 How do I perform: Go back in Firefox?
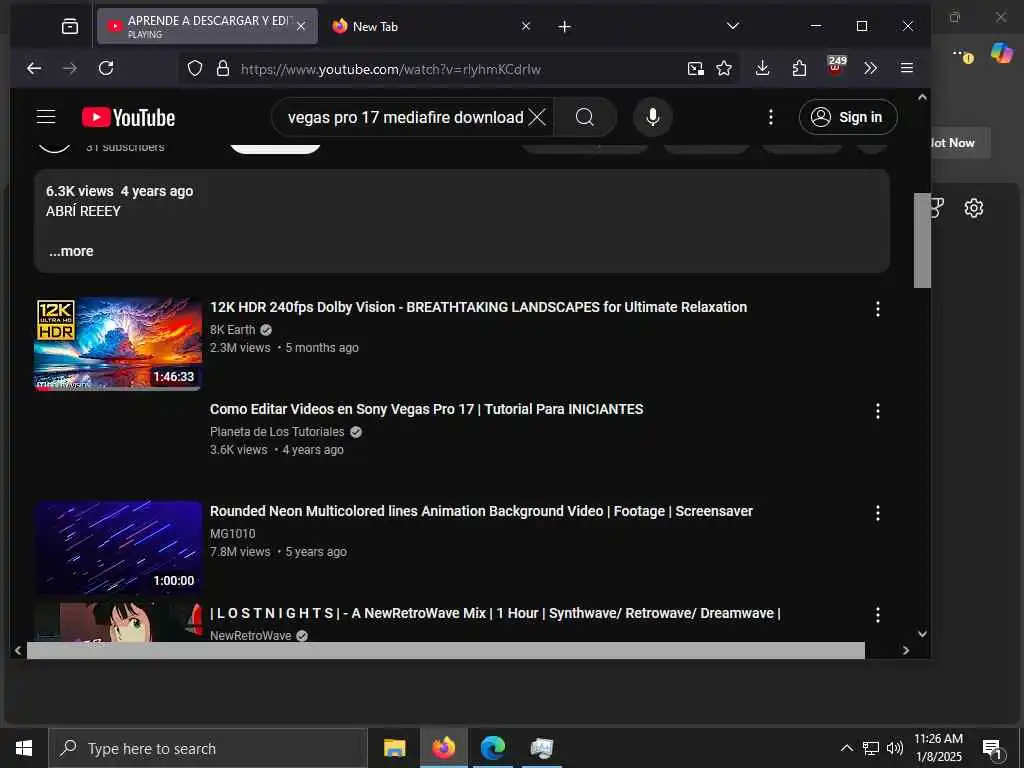point(34,68)
